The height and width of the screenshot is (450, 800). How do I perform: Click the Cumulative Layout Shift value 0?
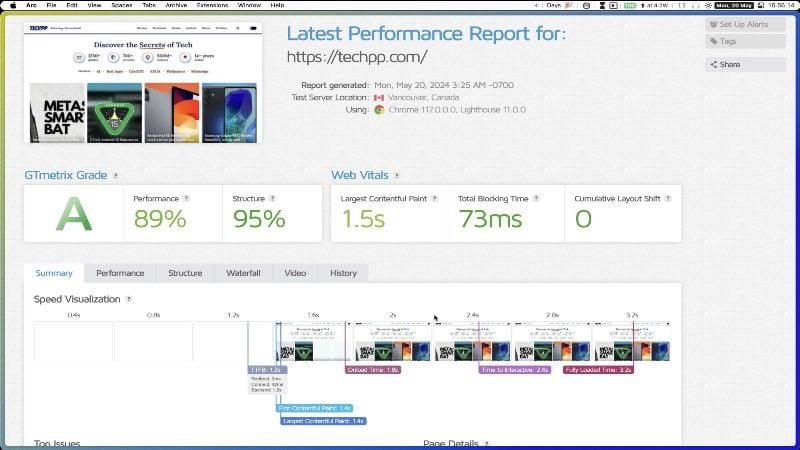[x=583, y=219]
